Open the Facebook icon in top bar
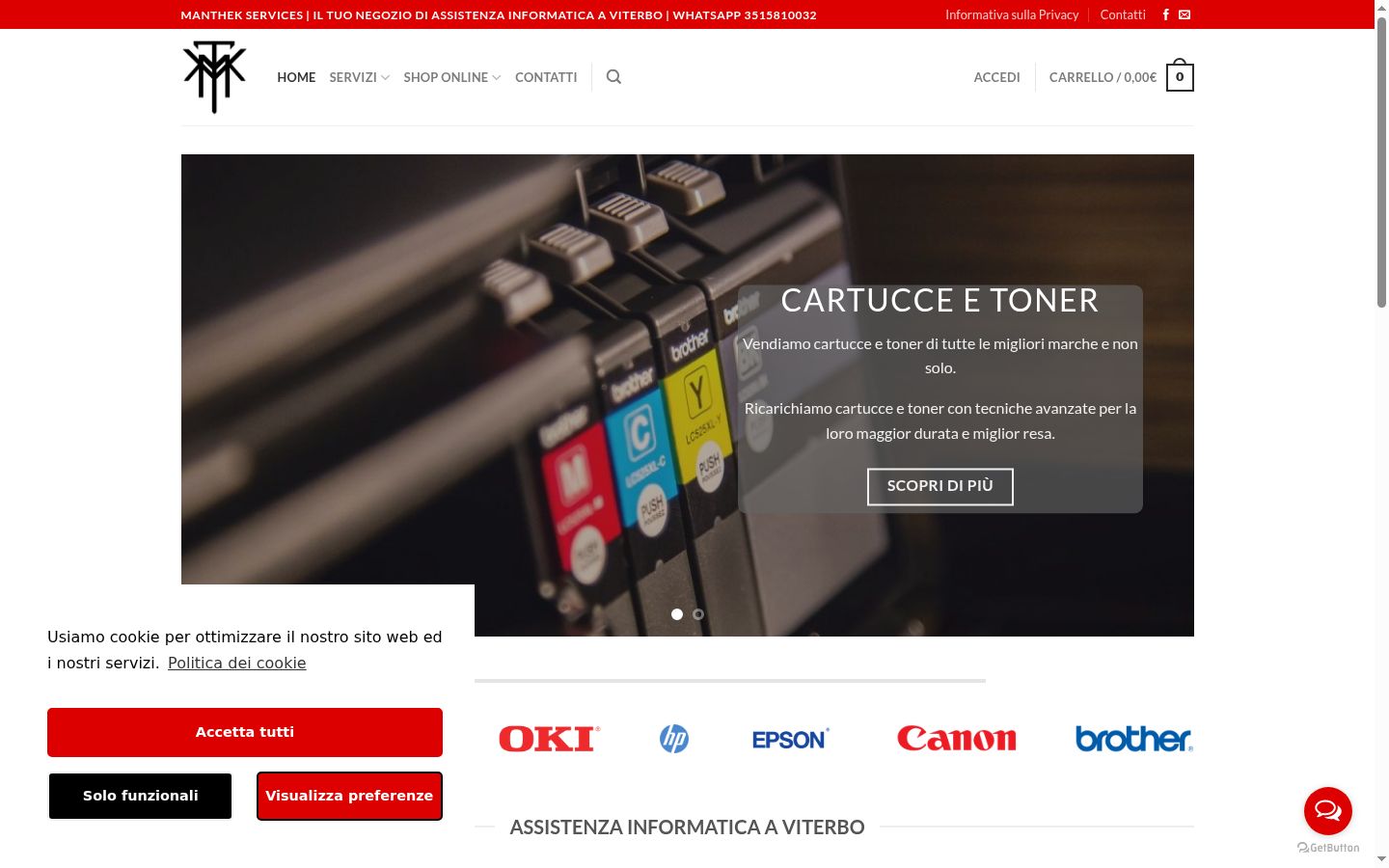Screen dimensions: 1389x868 [1165, 14]
